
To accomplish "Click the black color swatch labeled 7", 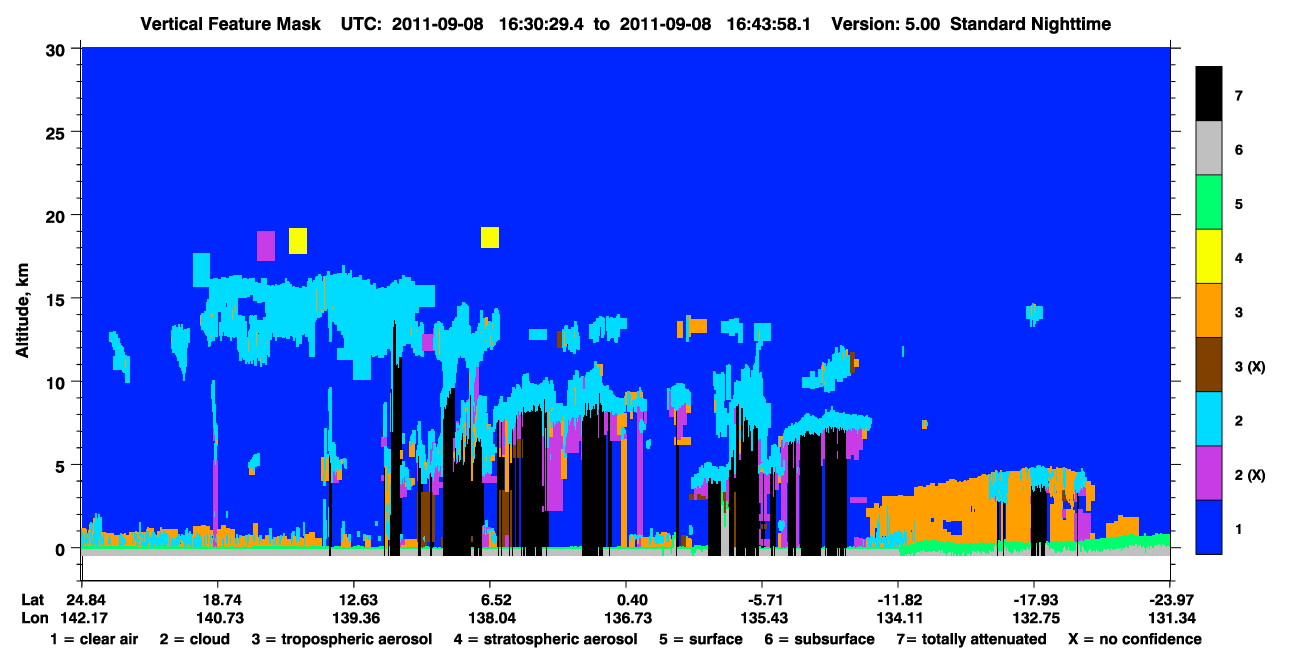I will point(1209,95).
